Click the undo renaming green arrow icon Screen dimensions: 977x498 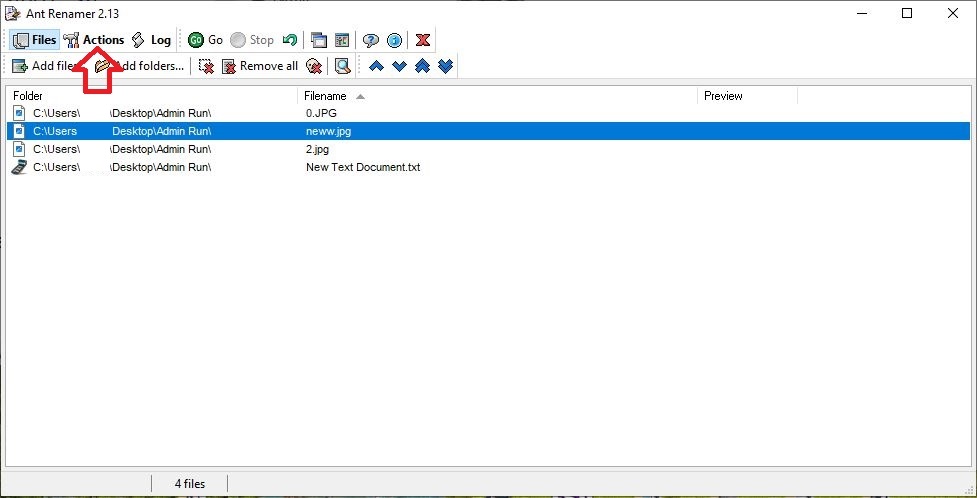tap(290, 40)
